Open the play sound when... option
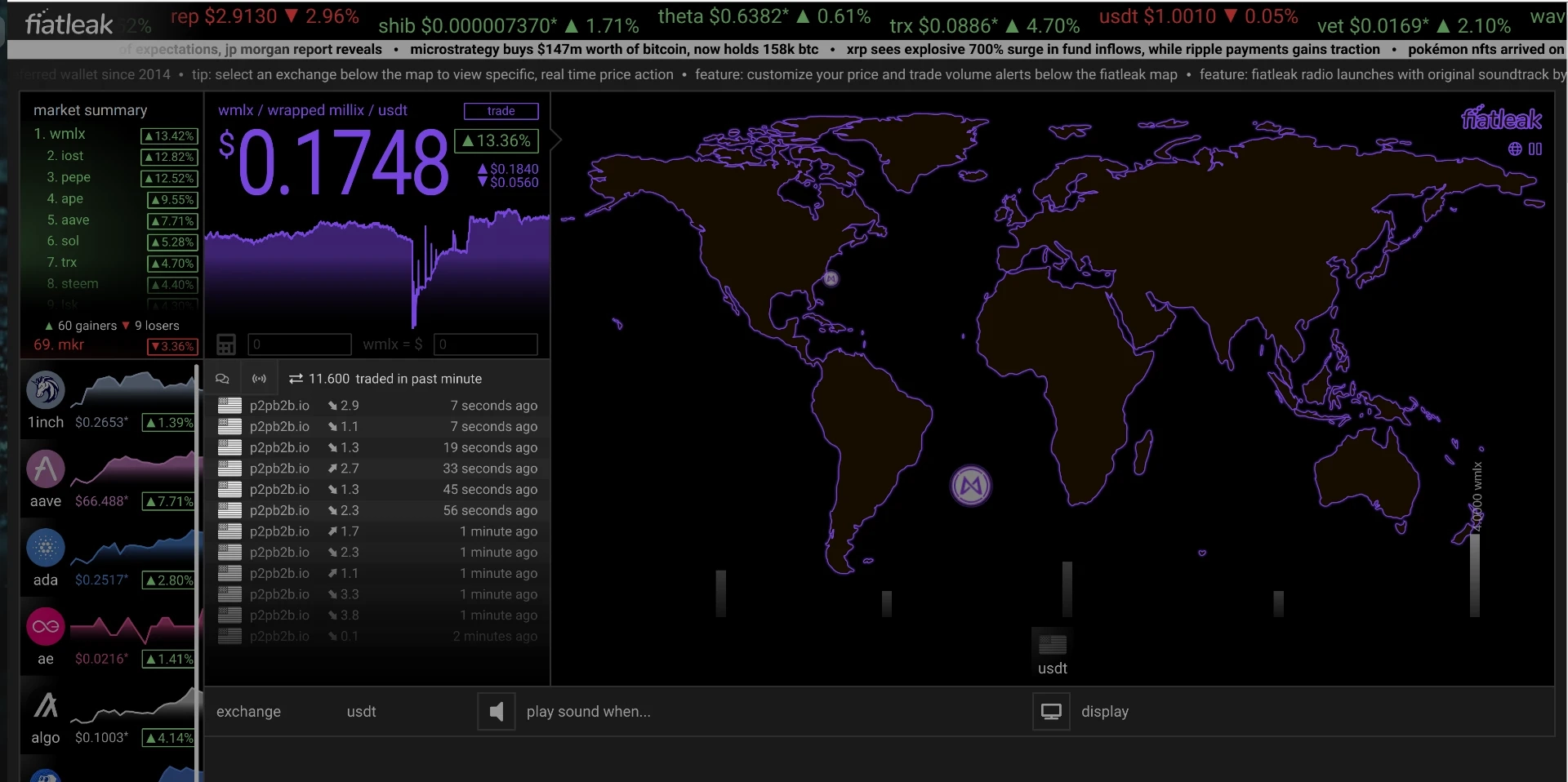 [588, 712]
